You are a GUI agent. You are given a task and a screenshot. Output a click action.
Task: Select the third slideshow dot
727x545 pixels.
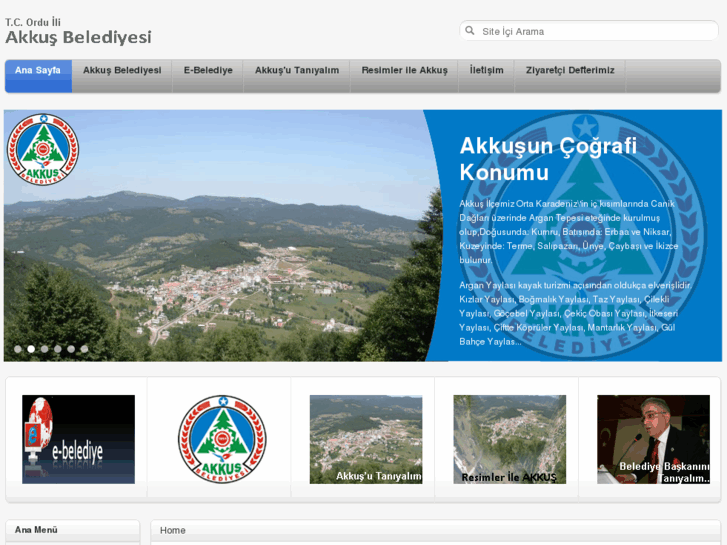45,349
